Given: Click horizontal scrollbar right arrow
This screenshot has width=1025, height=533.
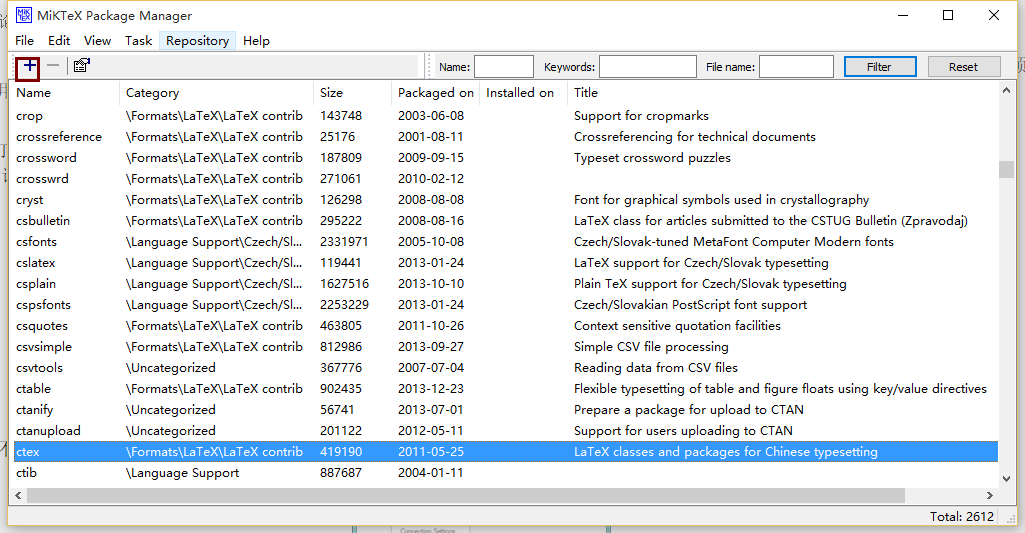Looking at the screenshot, I should [990, 496].
